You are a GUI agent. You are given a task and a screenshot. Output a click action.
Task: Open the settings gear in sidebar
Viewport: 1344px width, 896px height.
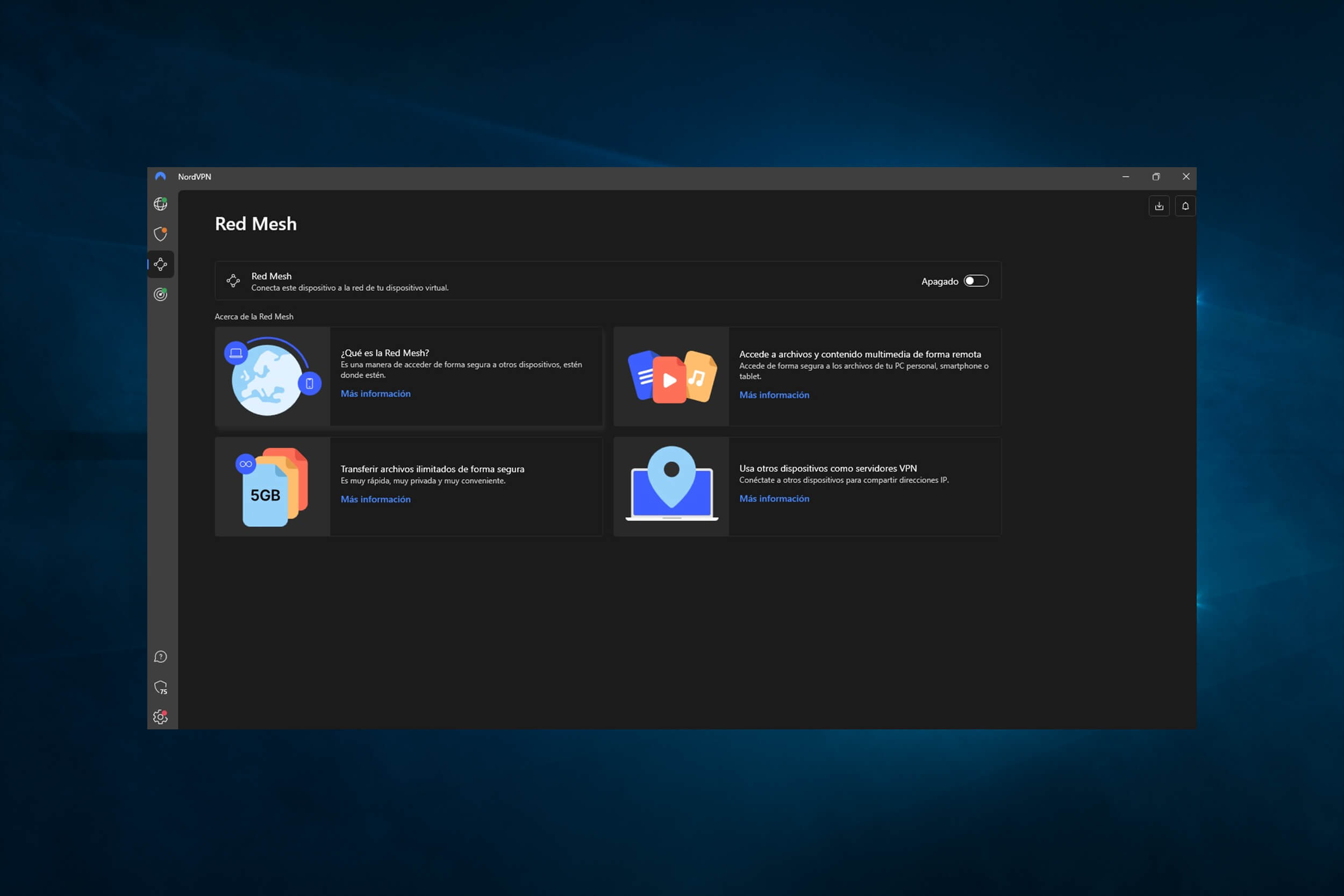coord(161,716)
